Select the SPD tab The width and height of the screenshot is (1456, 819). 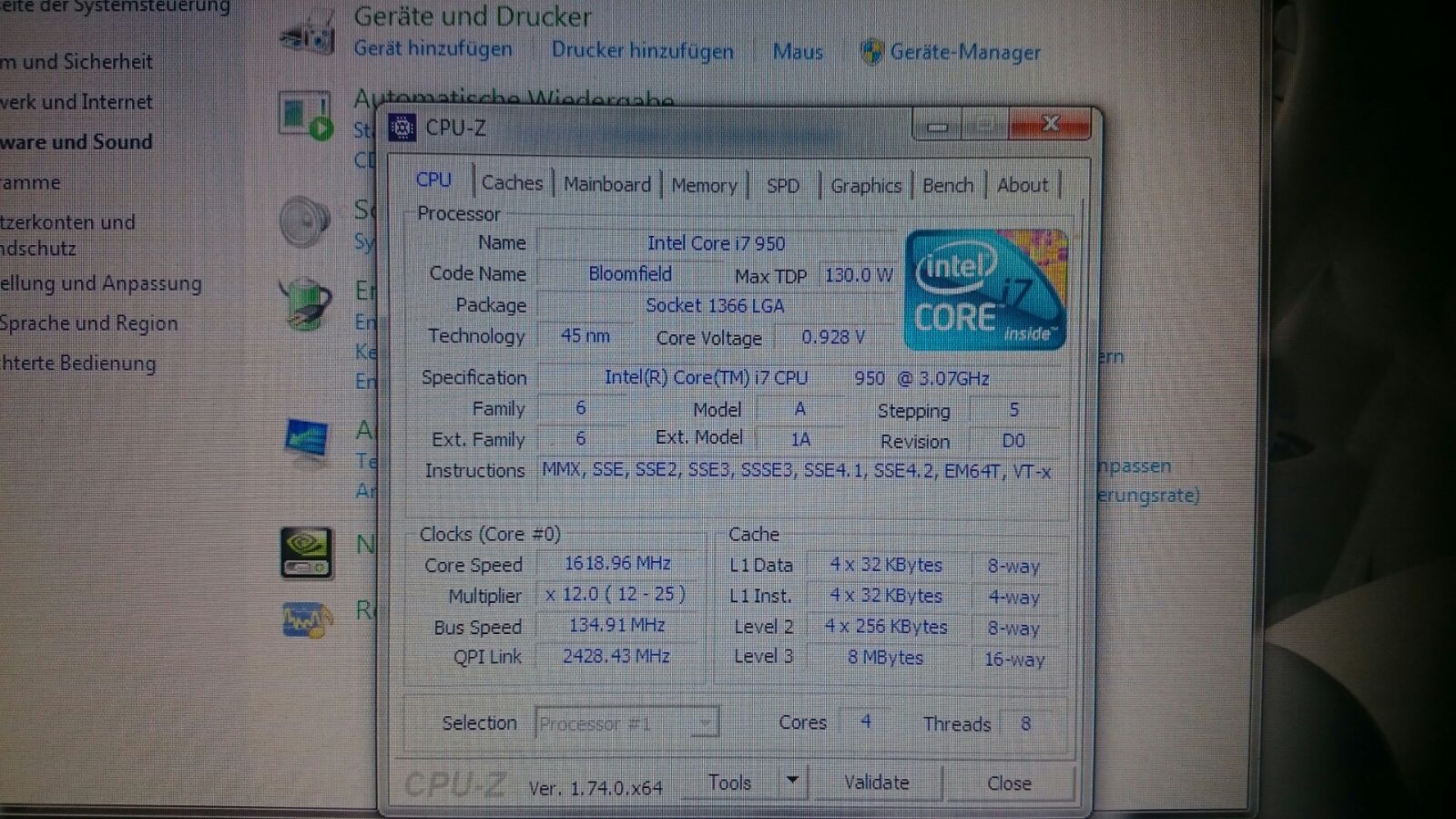click(x=782, y=186)
